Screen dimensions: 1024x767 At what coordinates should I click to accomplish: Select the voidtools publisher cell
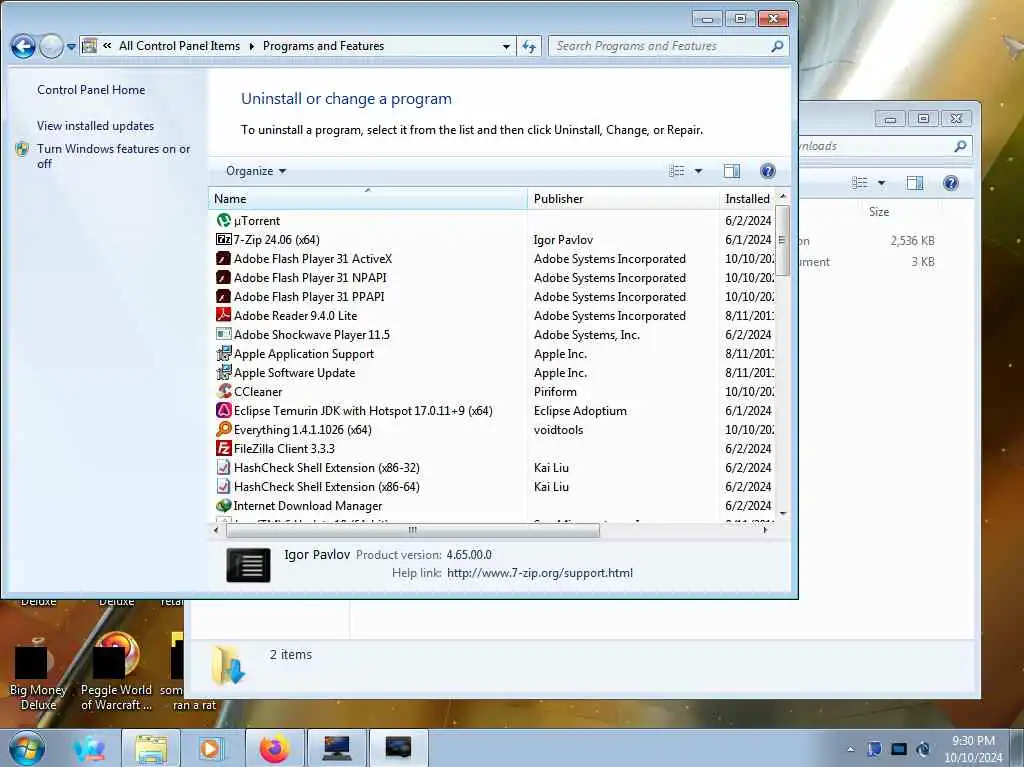point(558,429)
